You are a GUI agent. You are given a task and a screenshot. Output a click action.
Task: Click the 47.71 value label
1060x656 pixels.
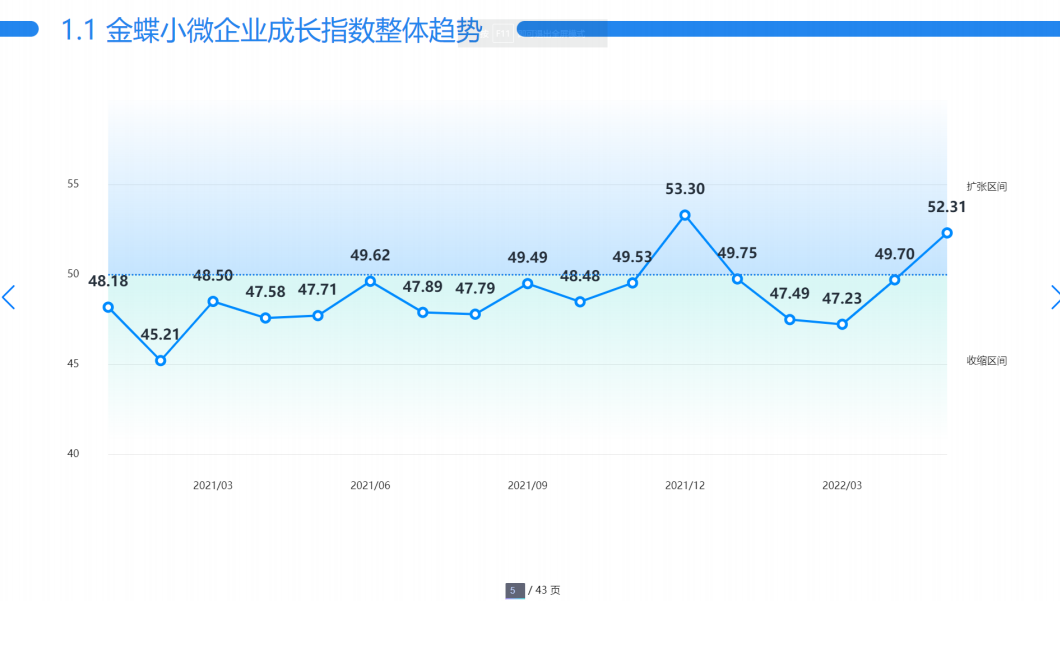coord(318,289)
